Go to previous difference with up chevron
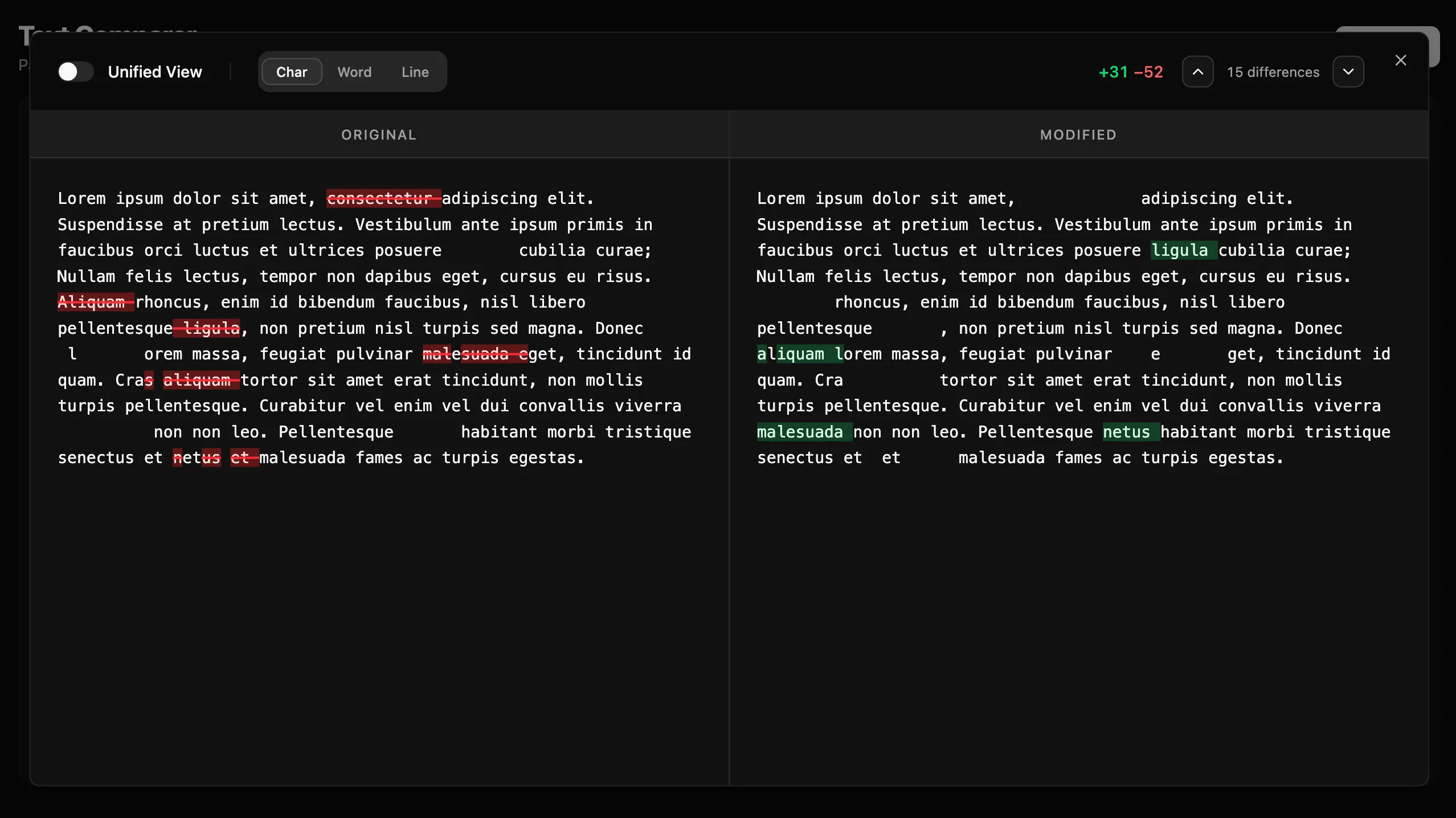This screenshot has height=818, width=1456. [1198, 72]
